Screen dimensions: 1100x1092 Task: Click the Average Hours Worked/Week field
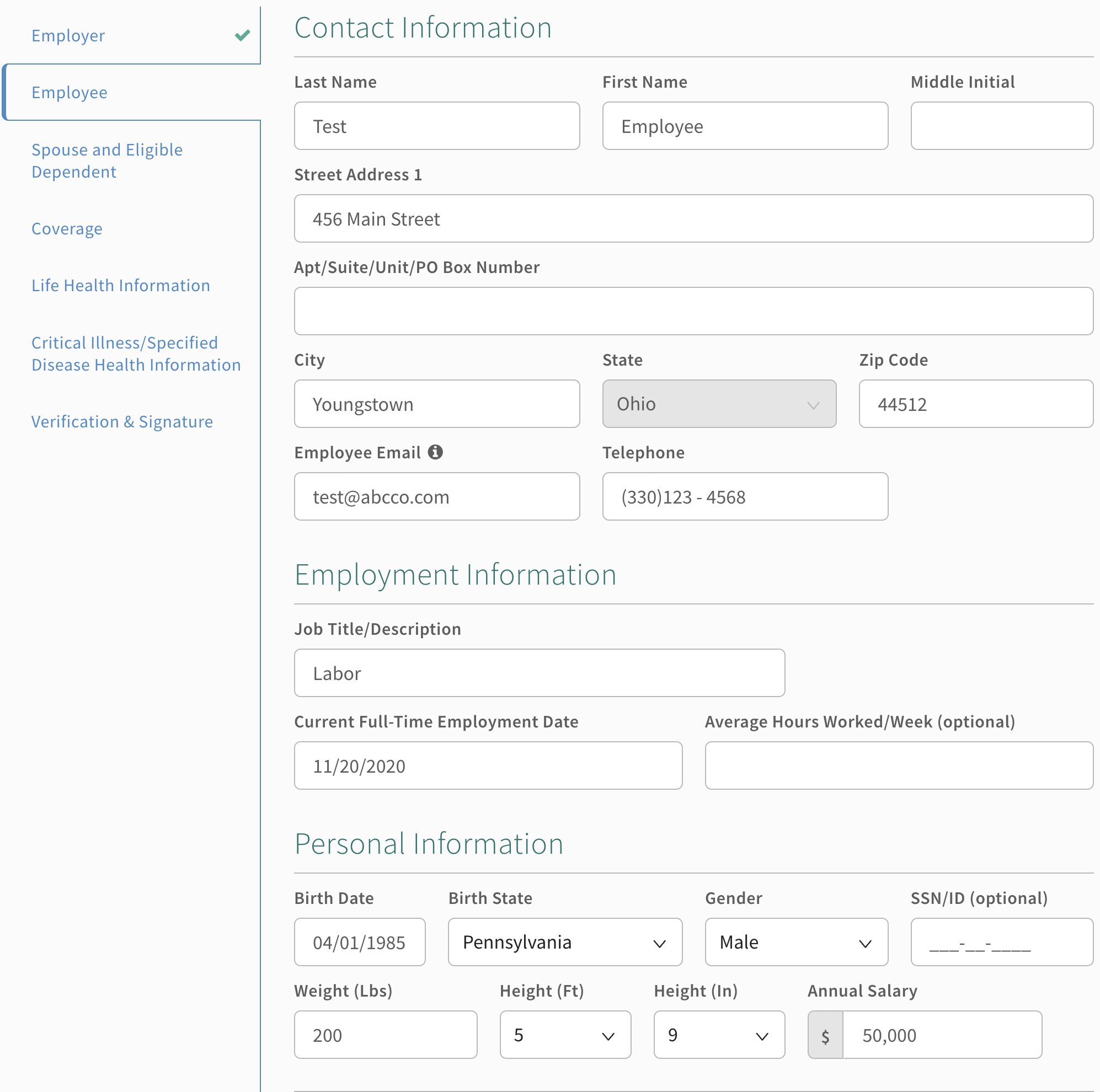(x=899, y=766)
